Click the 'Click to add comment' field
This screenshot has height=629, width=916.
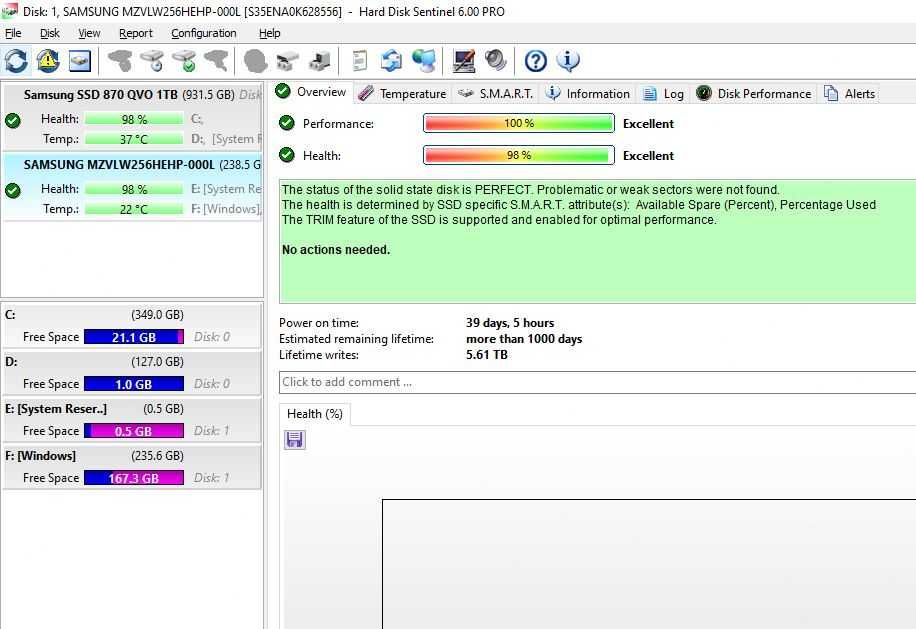click(x=597, y=382)
